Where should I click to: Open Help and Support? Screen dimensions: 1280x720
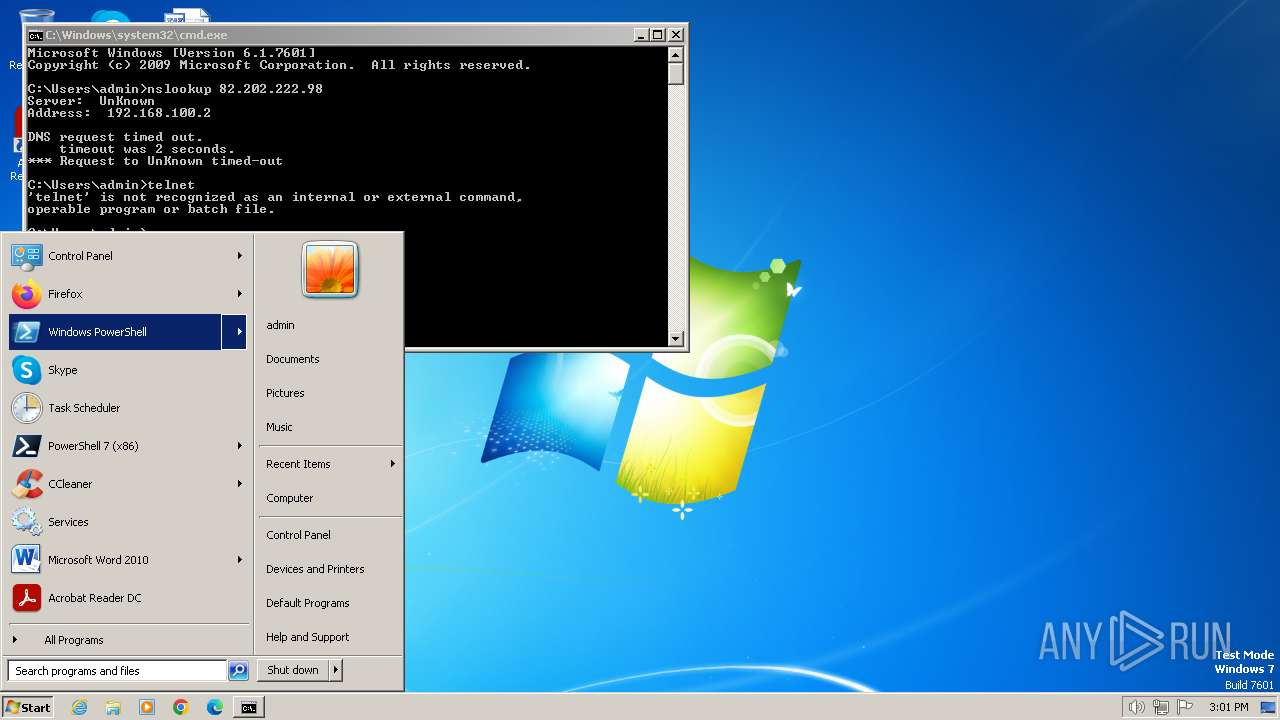[x=307, y=637]
